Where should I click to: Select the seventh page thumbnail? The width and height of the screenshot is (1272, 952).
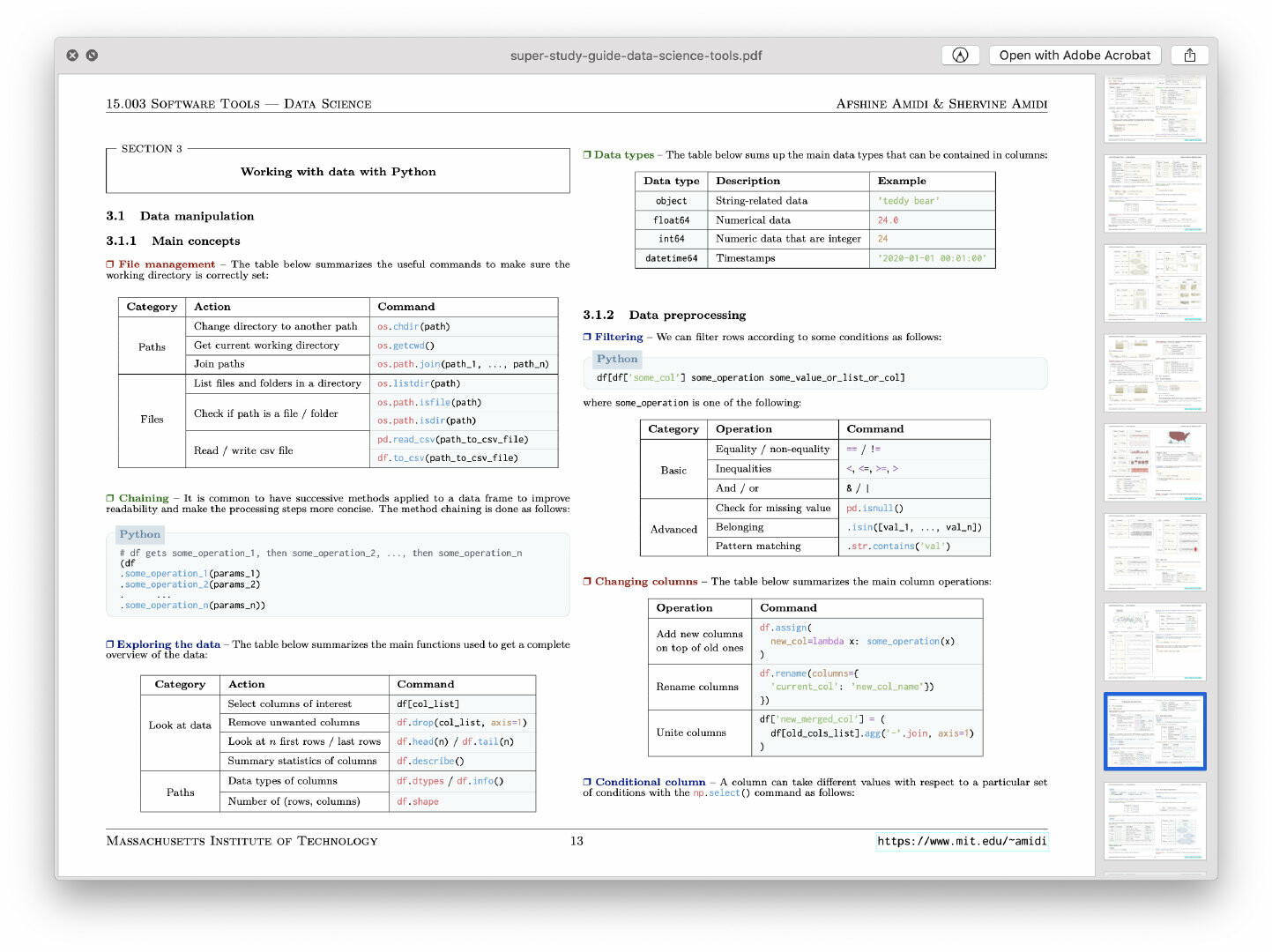click(1155, 642)
